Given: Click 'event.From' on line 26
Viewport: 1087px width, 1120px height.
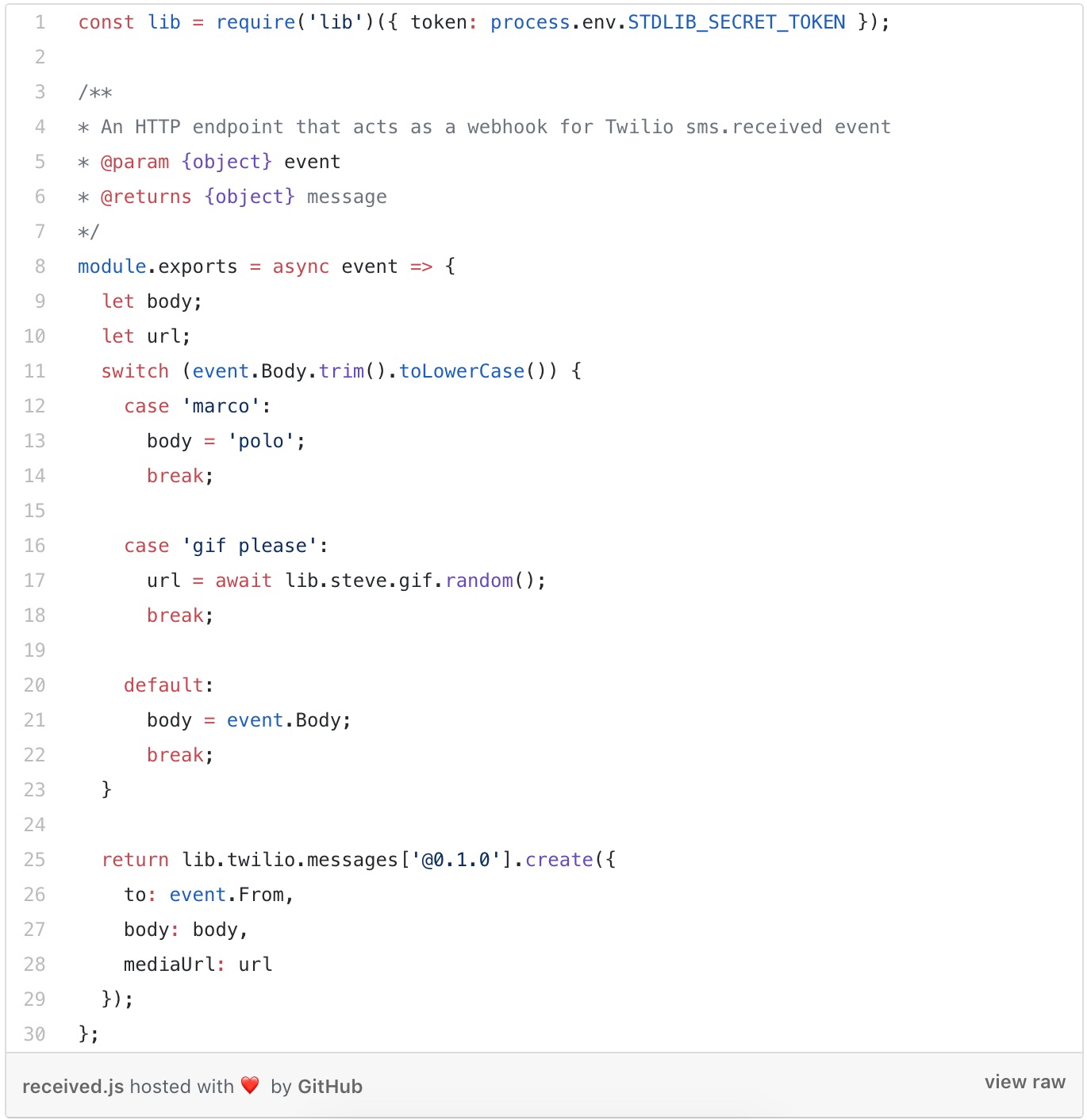Looking at the screenshot, I should point(227,895).
